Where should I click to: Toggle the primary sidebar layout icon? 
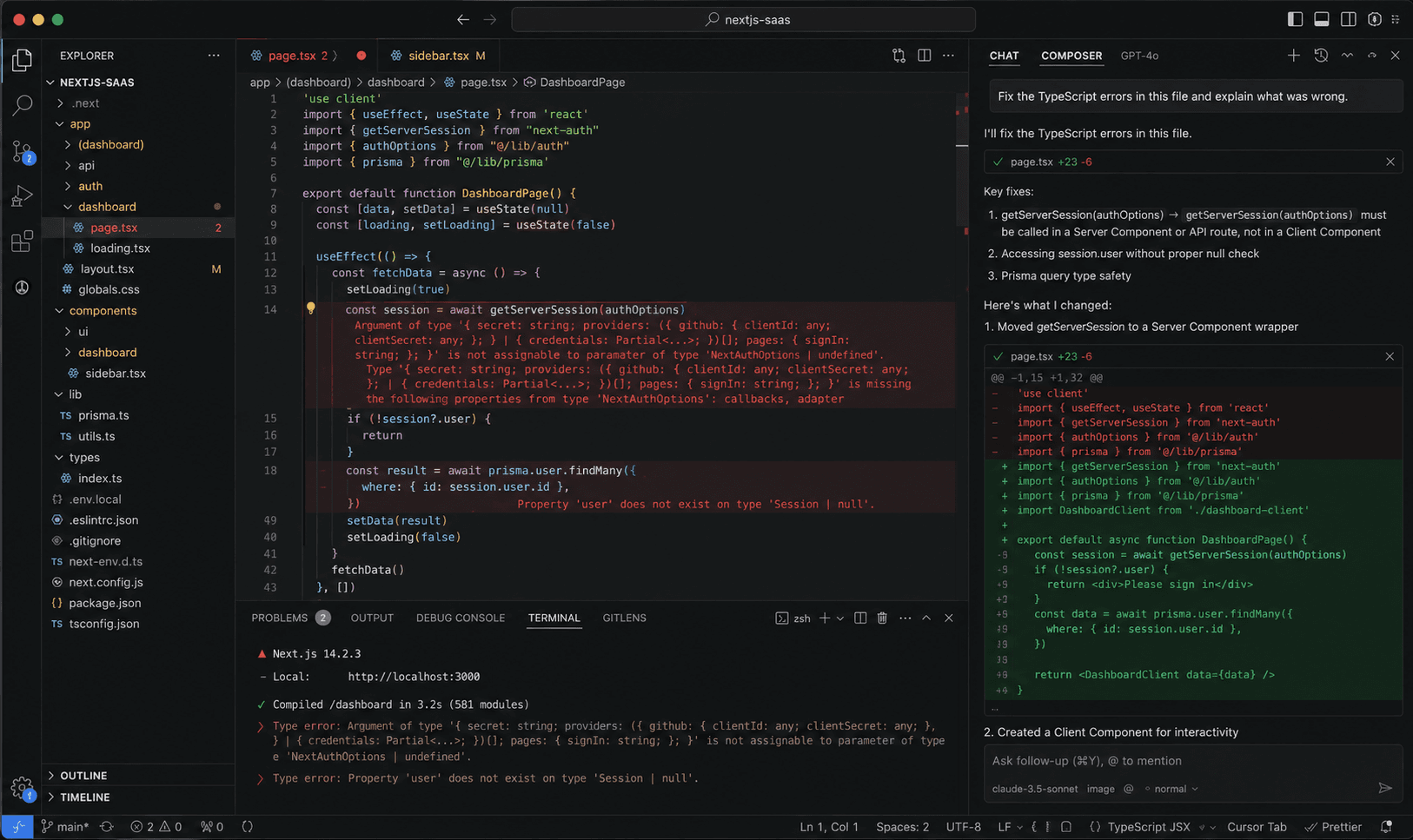1295,19
